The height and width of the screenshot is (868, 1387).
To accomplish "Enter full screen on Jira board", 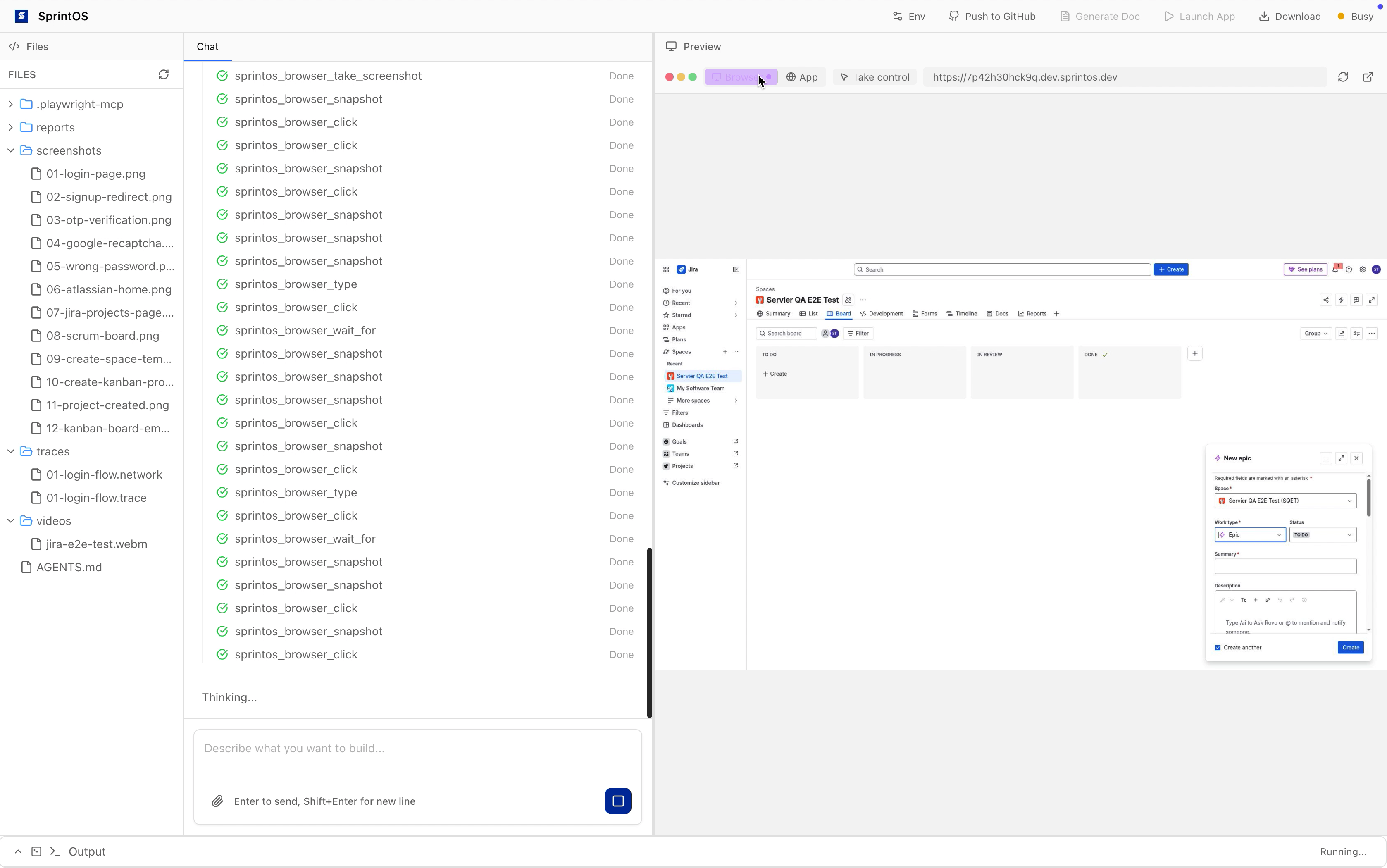I will click(x=1372, y=300).
